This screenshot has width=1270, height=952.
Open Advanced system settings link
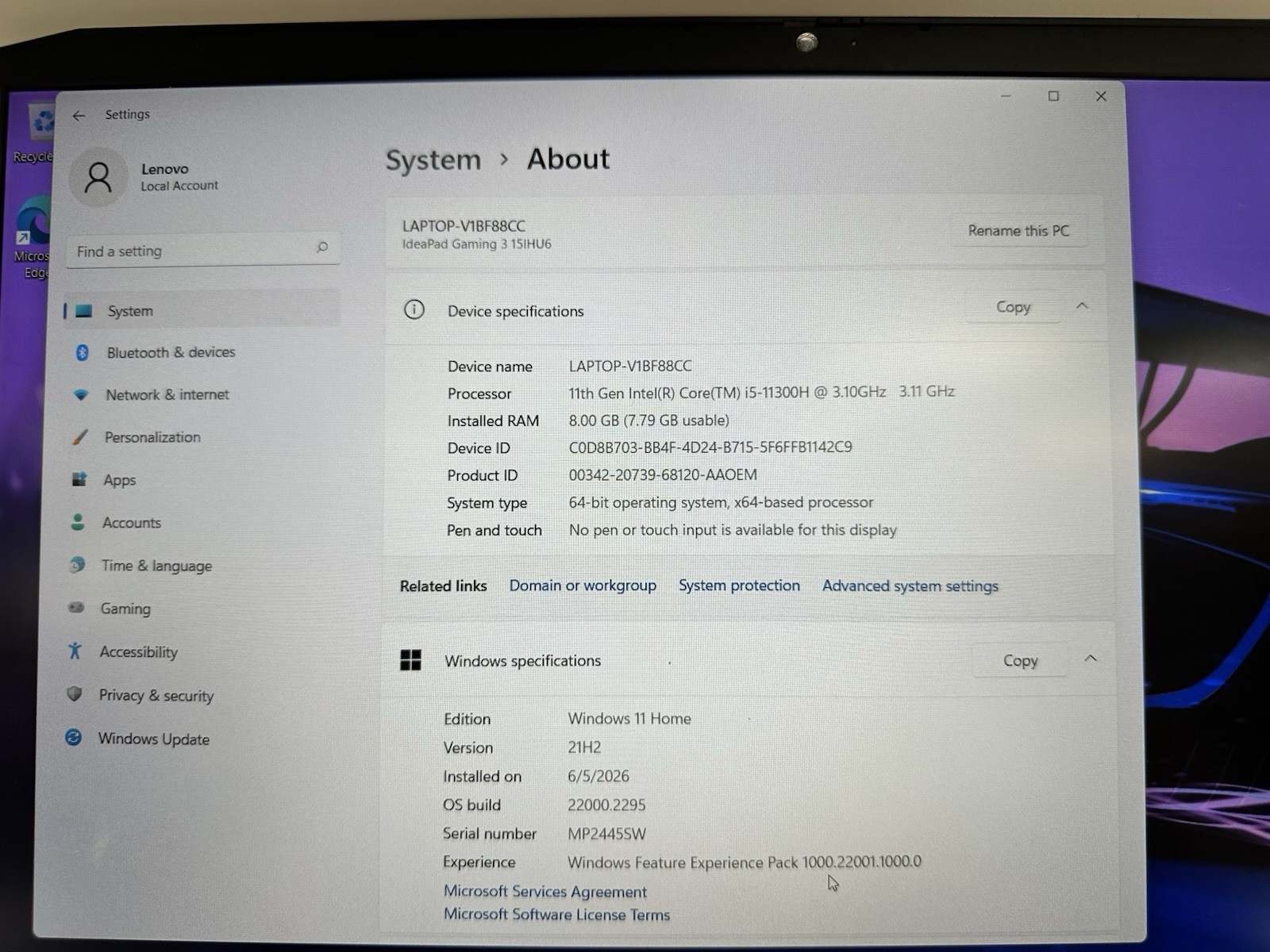910,586
